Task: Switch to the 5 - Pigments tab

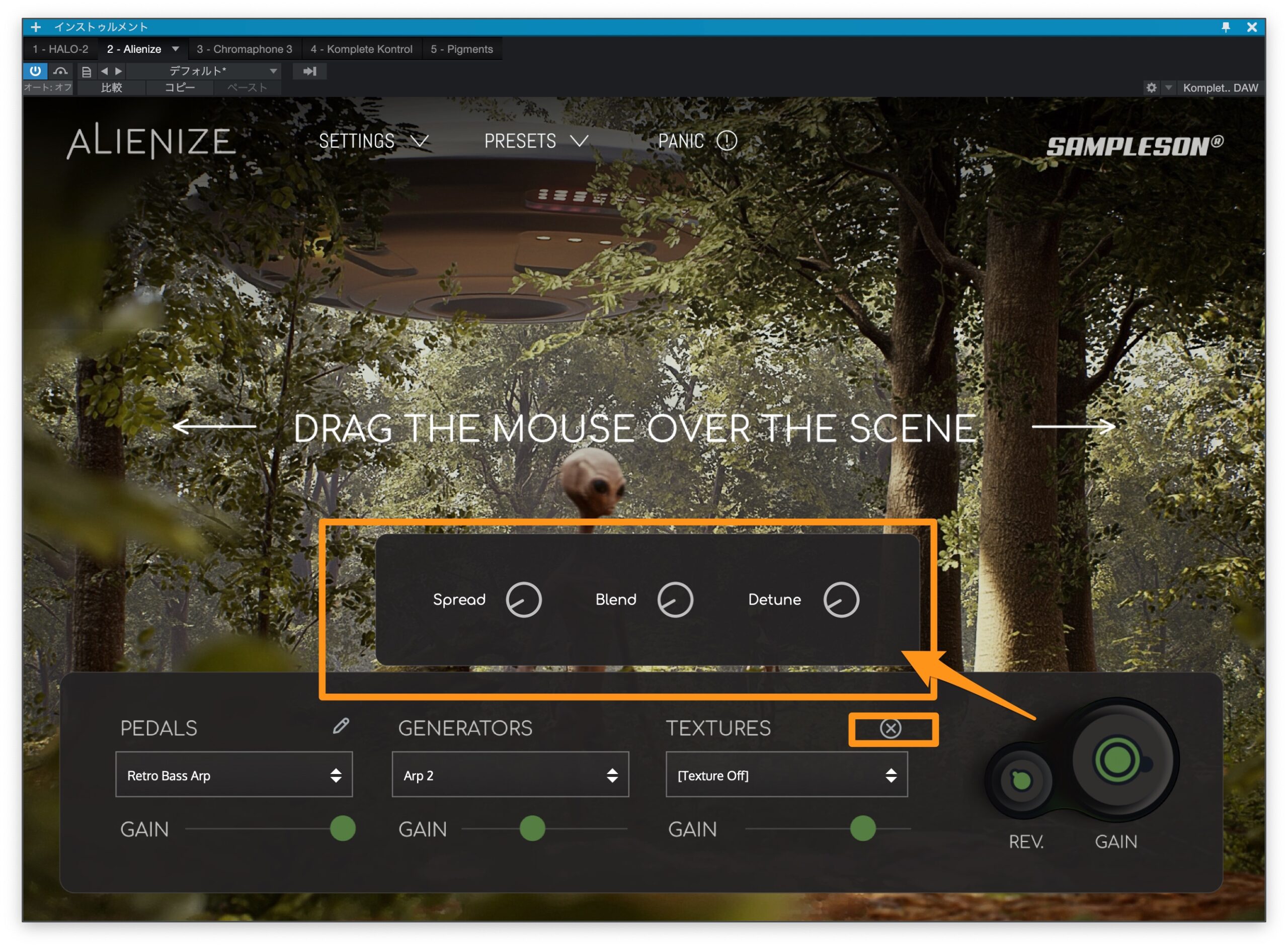Action: coord(461,49)
